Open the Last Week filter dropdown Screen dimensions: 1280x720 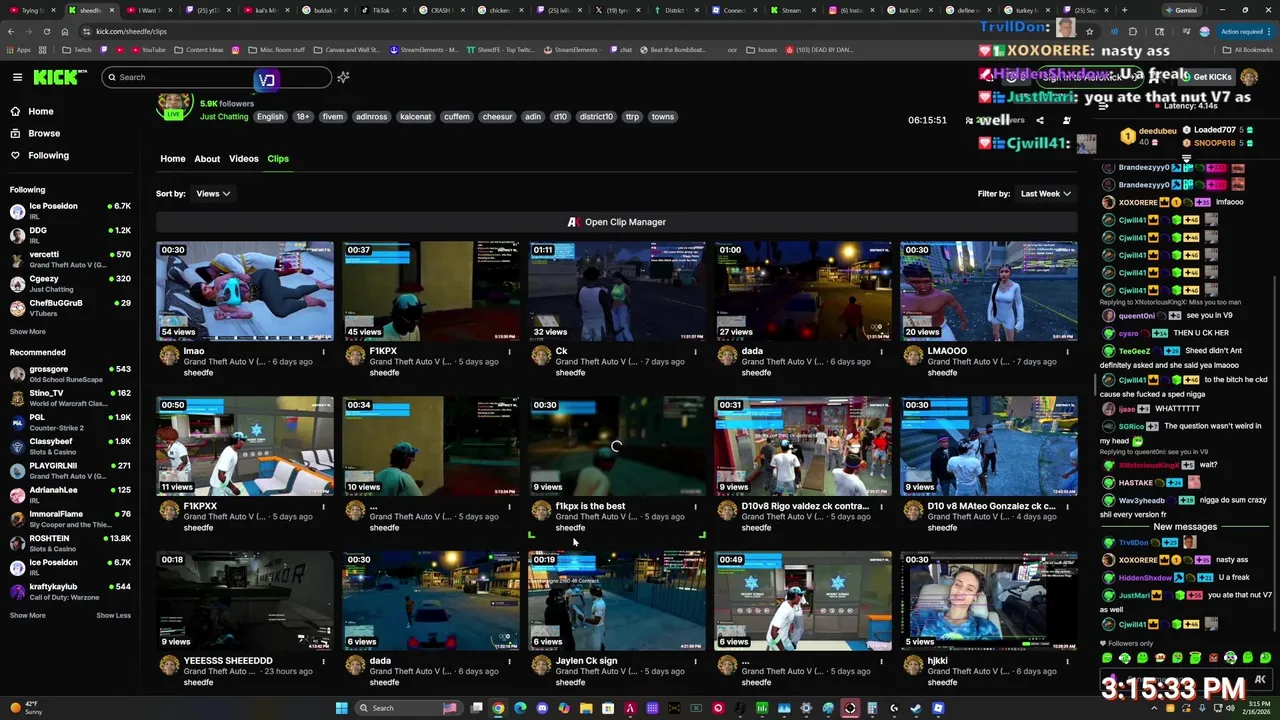[1046, 194]
